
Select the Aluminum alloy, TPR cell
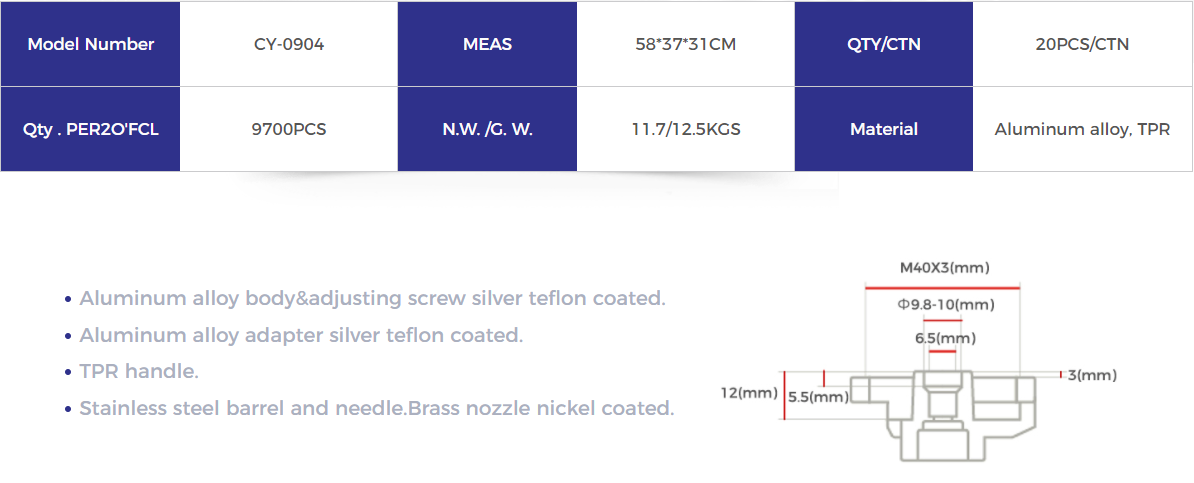[1083, 130]
